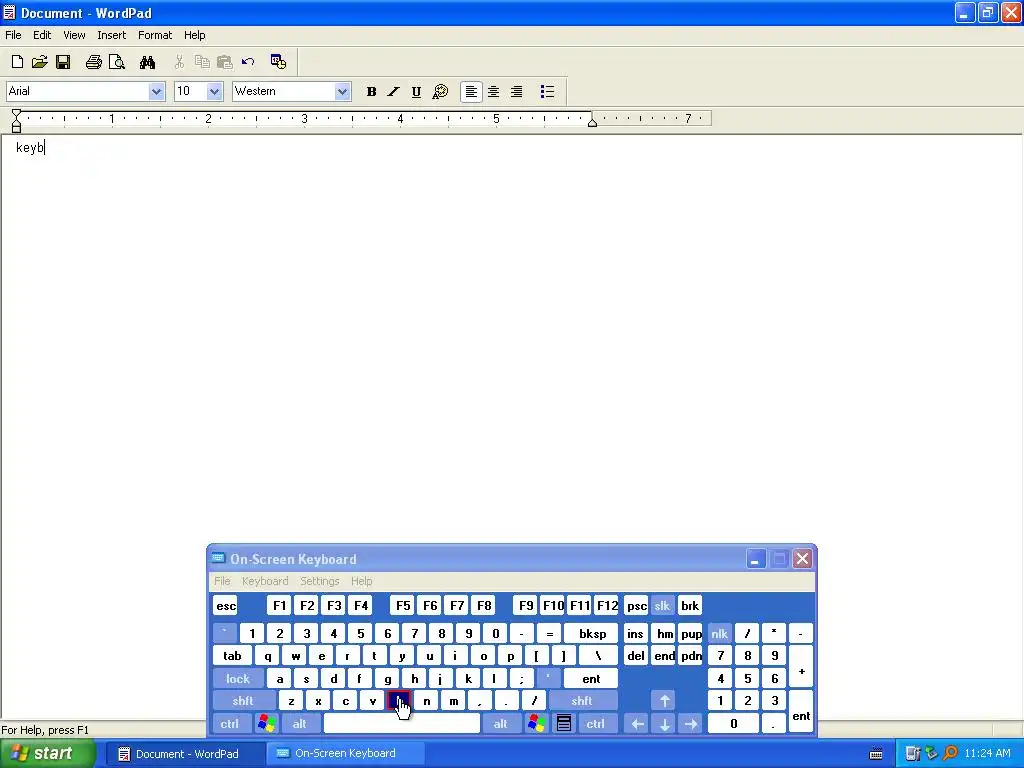Toggle underline formatting
The image size is (1024, 768).
(x=416, y=91)
